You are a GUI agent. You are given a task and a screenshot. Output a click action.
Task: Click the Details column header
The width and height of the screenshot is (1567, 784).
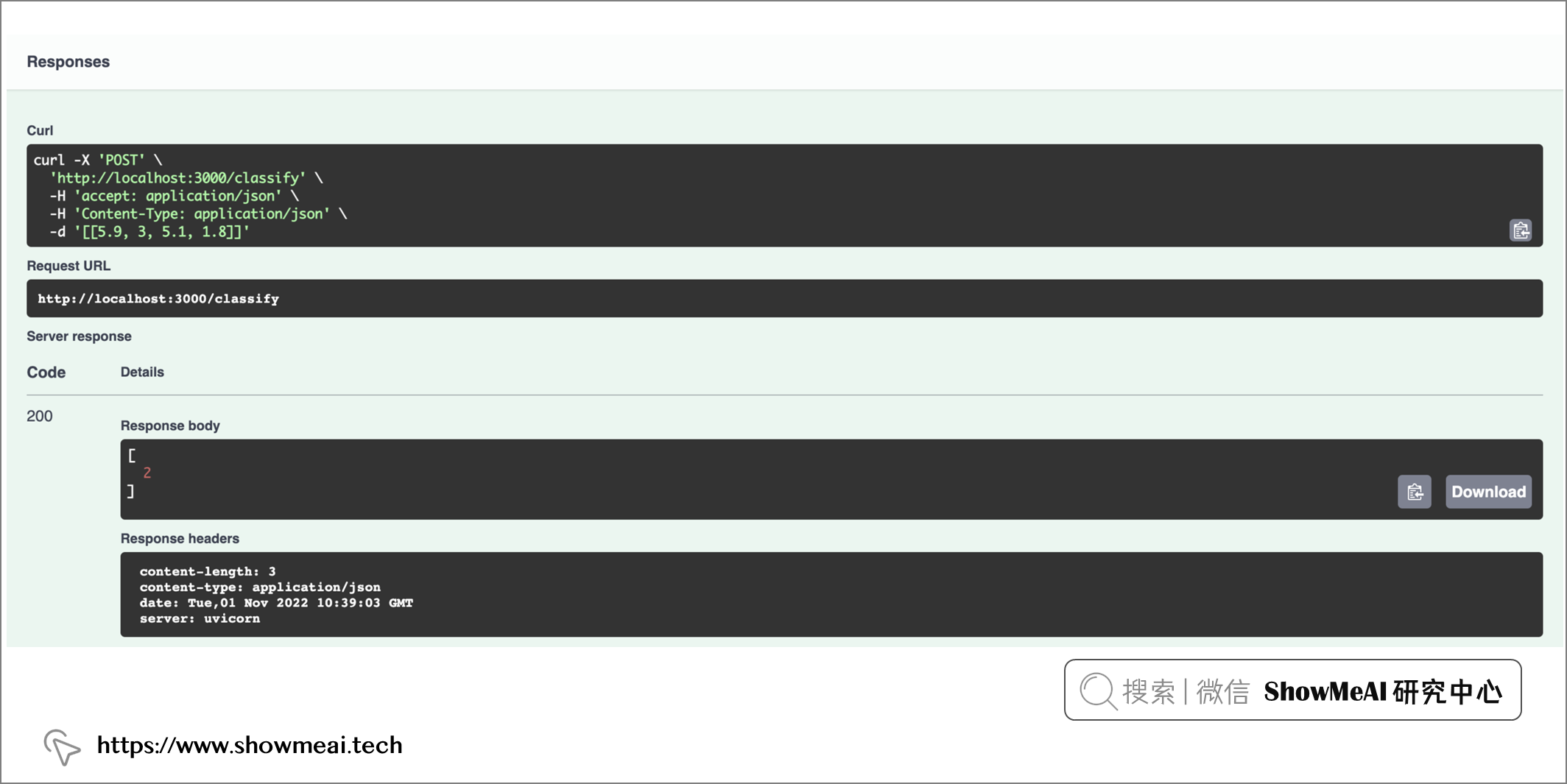(142, 372)
